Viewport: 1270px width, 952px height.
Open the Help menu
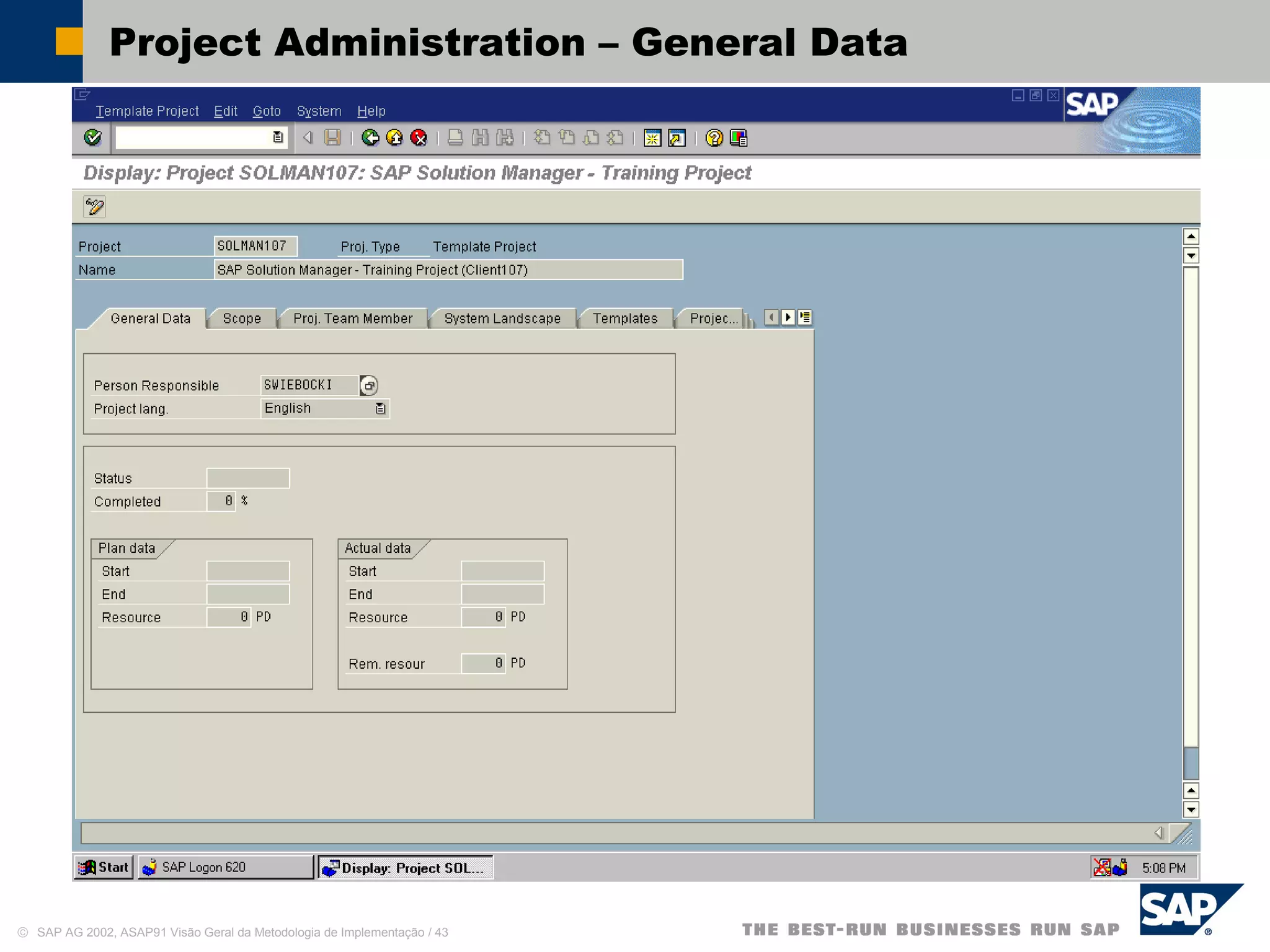(371, 111)
